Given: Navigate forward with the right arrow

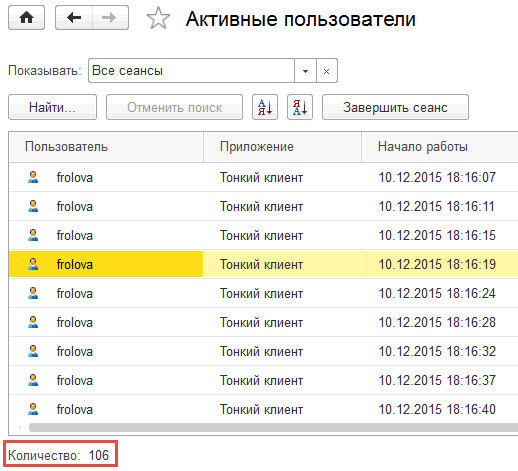Looking at the screenshot, I should [110, 18].
